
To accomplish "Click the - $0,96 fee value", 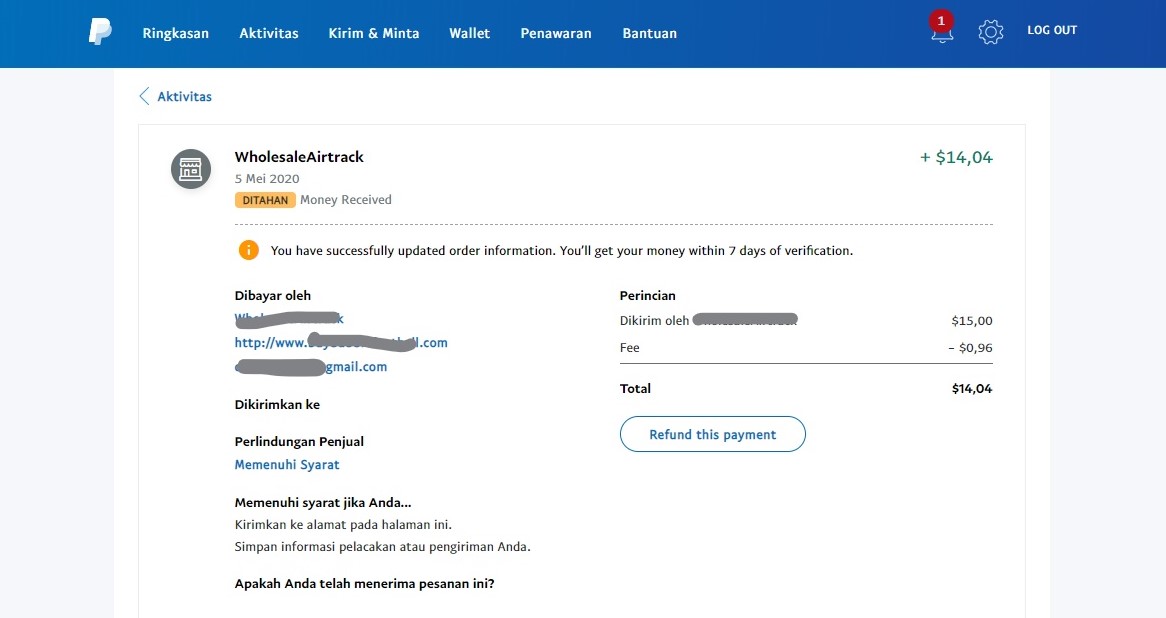I will tap(970, 348).
